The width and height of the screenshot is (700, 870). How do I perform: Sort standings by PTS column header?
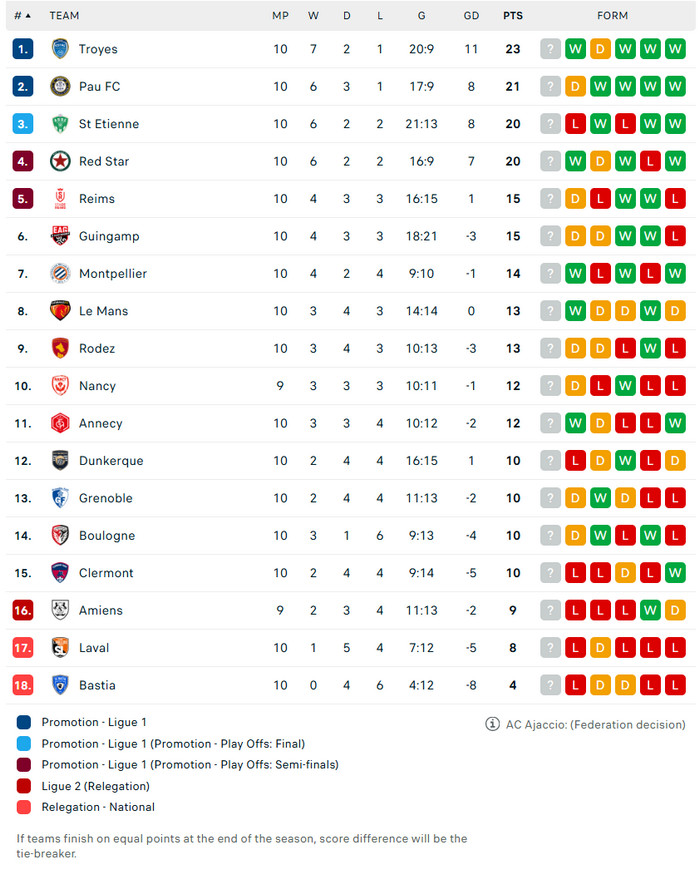tap(513, 16)
